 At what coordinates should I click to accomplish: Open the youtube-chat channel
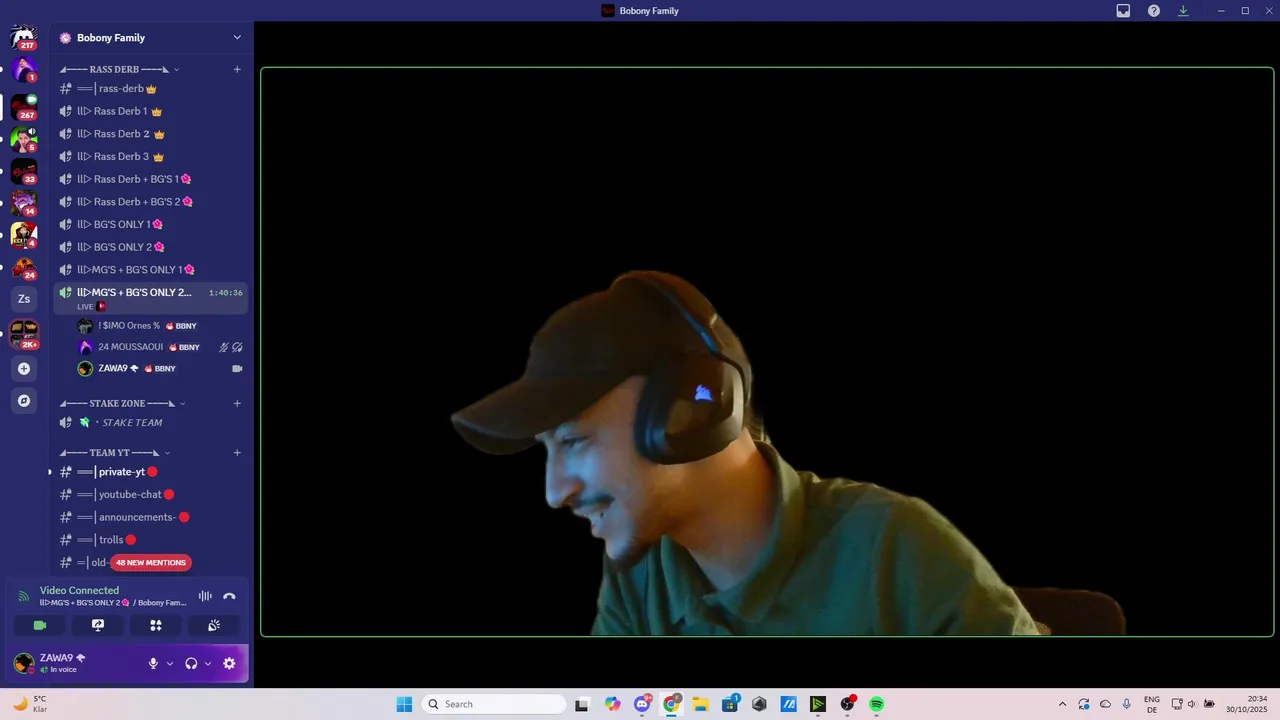pyautogui.click(x=150, y=494)
